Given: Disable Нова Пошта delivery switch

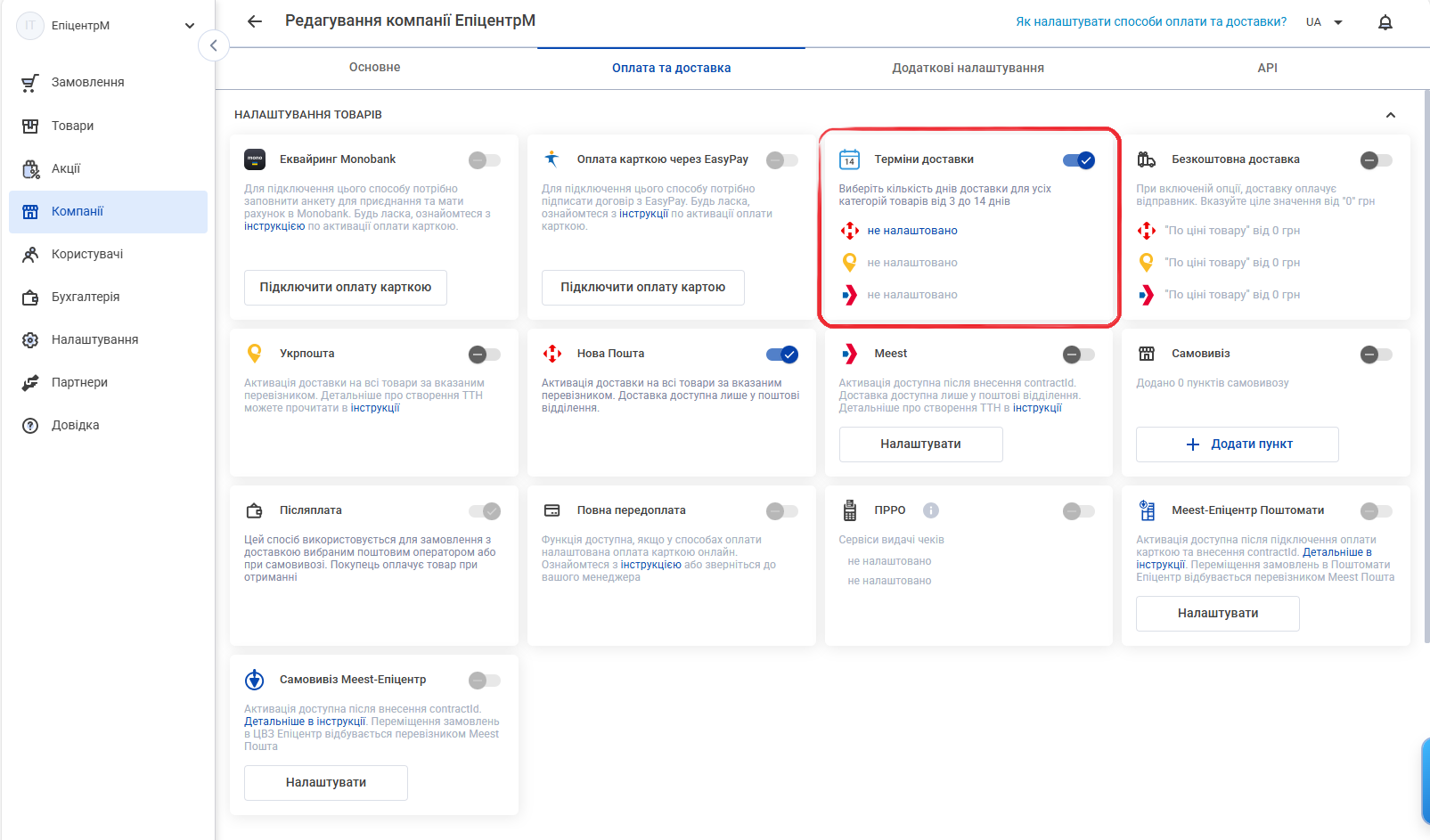Looking at the screenshot, I should pos(782,355).
